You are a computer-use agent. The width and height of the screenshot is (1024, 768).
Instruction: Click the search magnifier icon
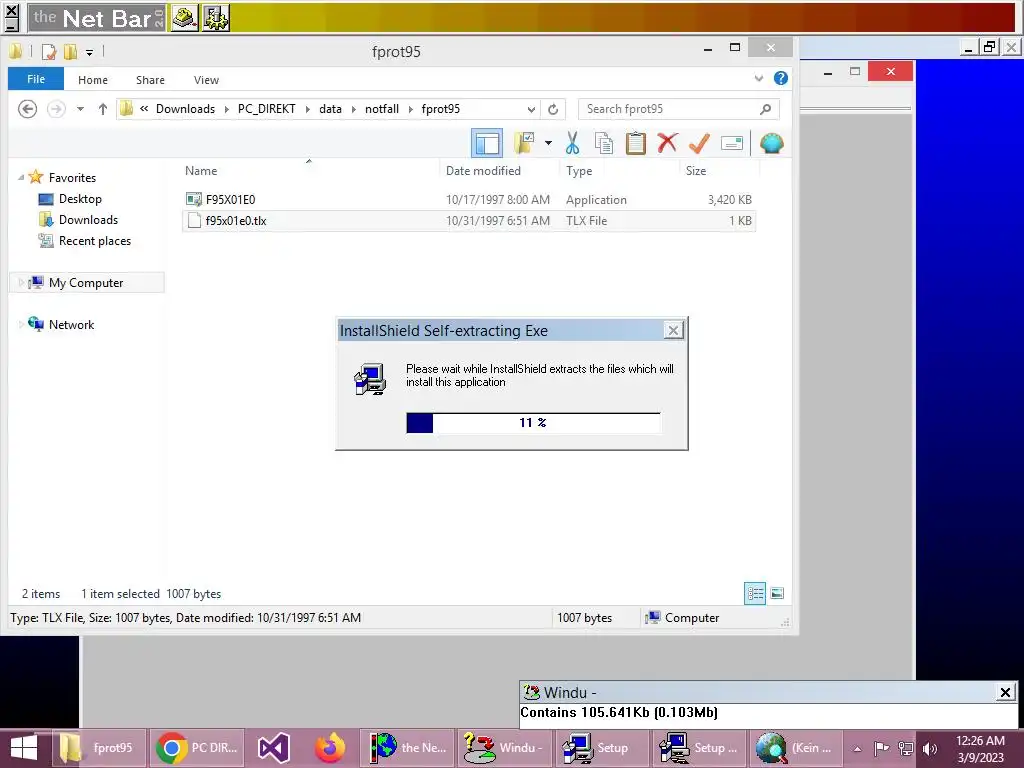point(765,109)
